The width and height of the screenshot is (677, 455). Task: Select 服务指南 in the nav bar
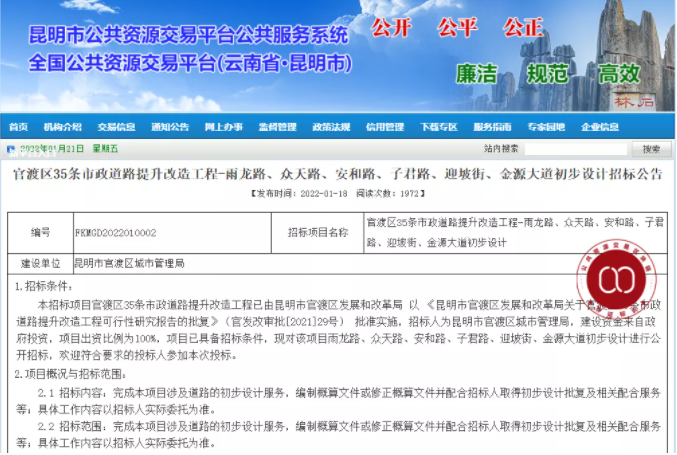pos(492,127)
